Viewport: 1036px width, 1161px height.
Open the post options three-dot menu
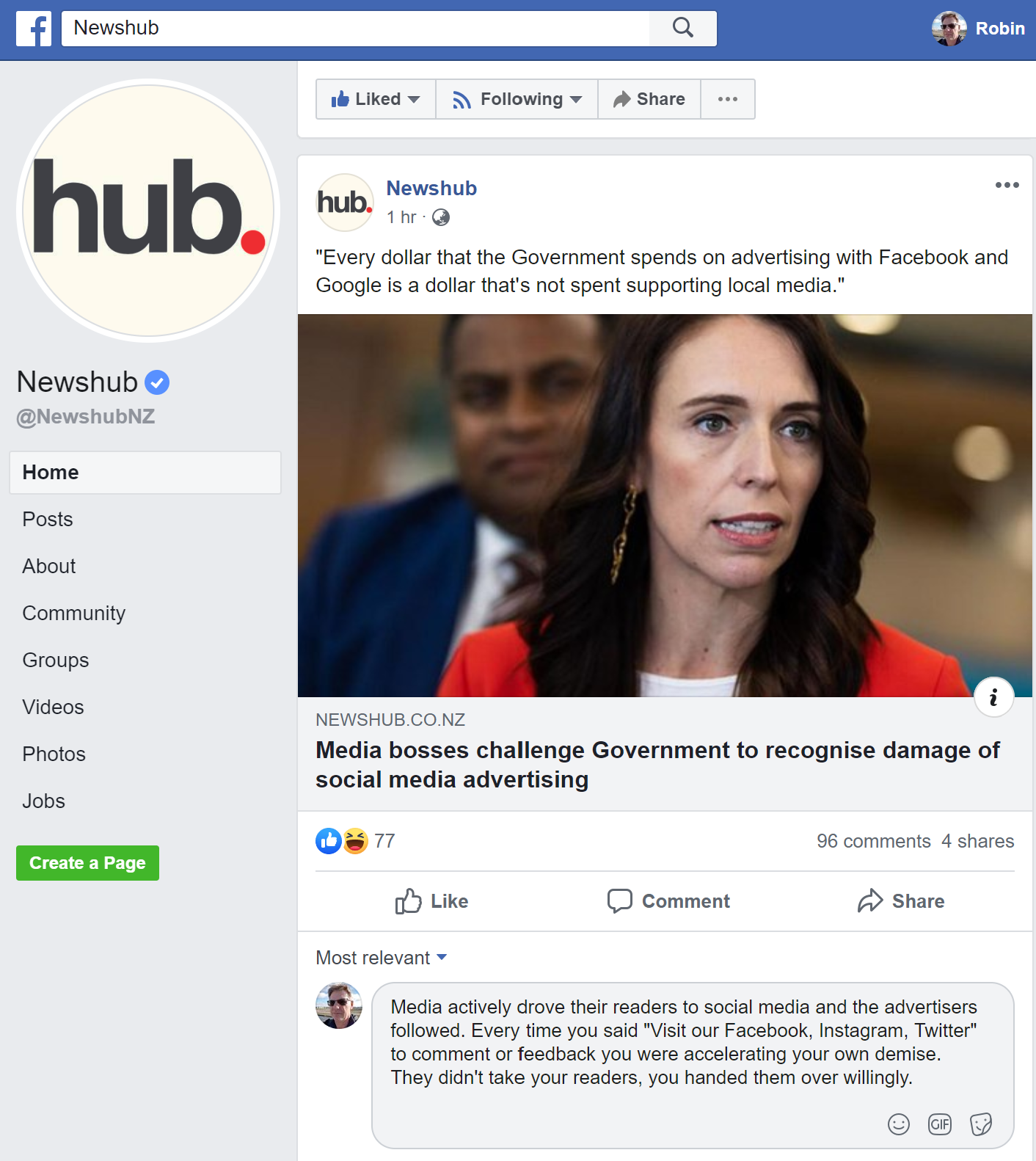pos(1007,185)
